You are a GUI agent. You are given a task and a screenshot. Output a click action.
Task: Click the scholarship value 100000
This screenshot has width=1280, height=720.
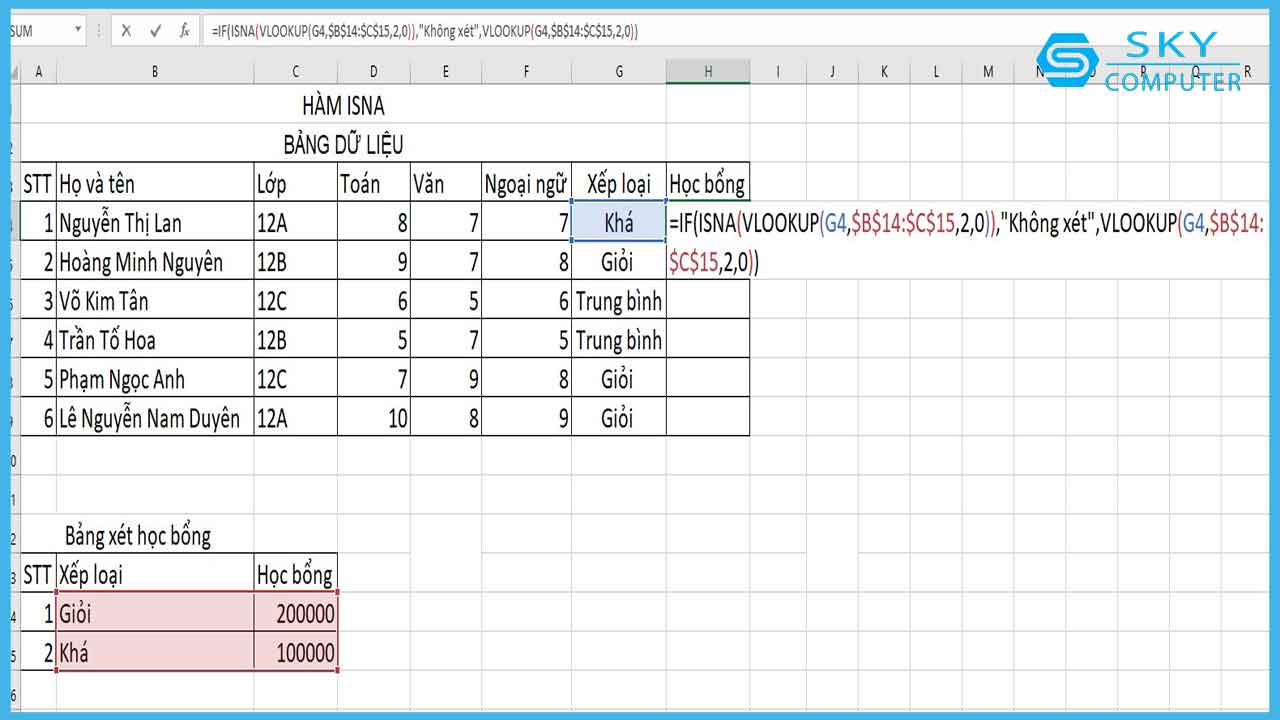click(295, 652)
